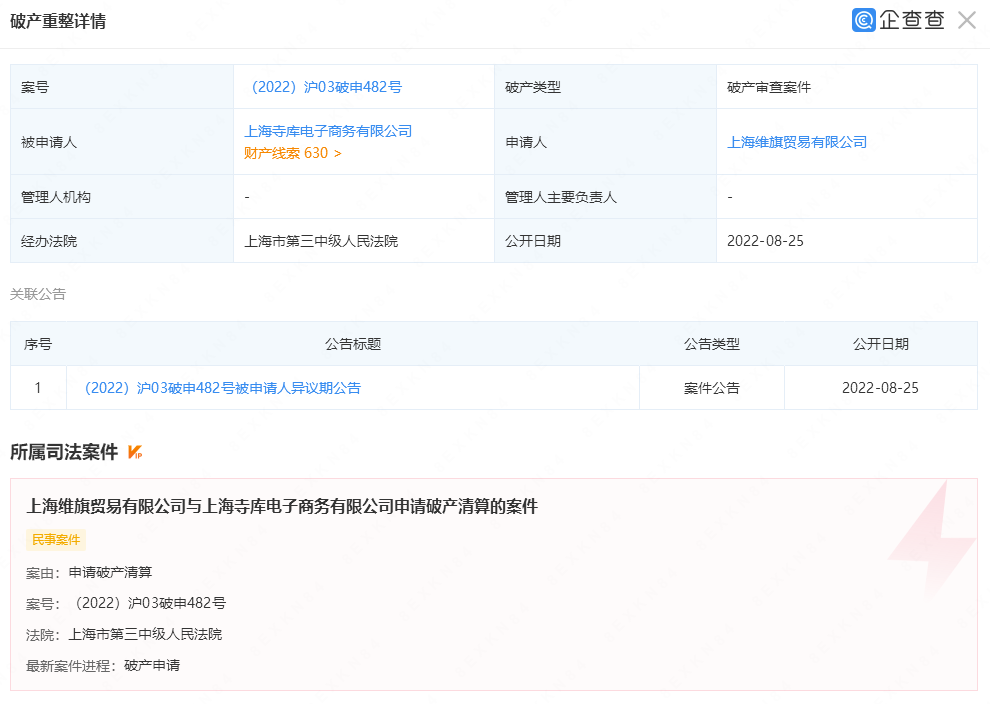
Task: Select 最新案件进程 value 破产申请
Action: pos(152,665)
